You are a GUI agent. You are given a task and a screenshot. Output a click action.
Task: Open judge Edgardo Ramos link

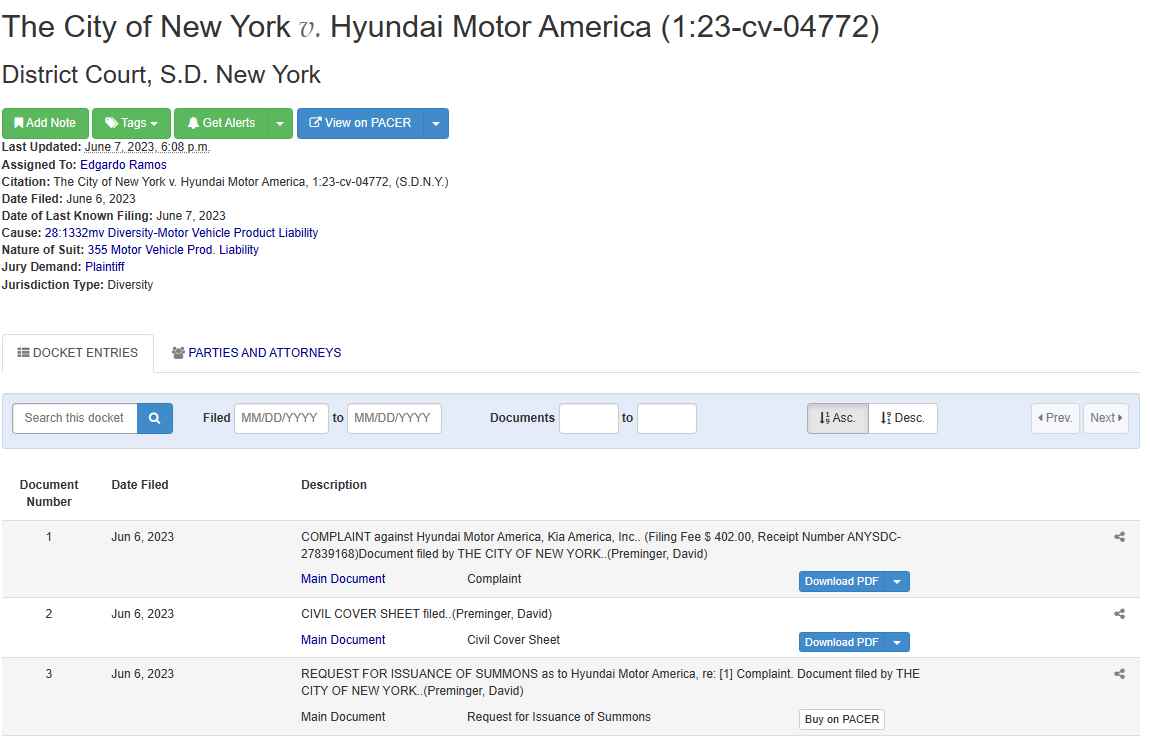[x=123, y=165]
